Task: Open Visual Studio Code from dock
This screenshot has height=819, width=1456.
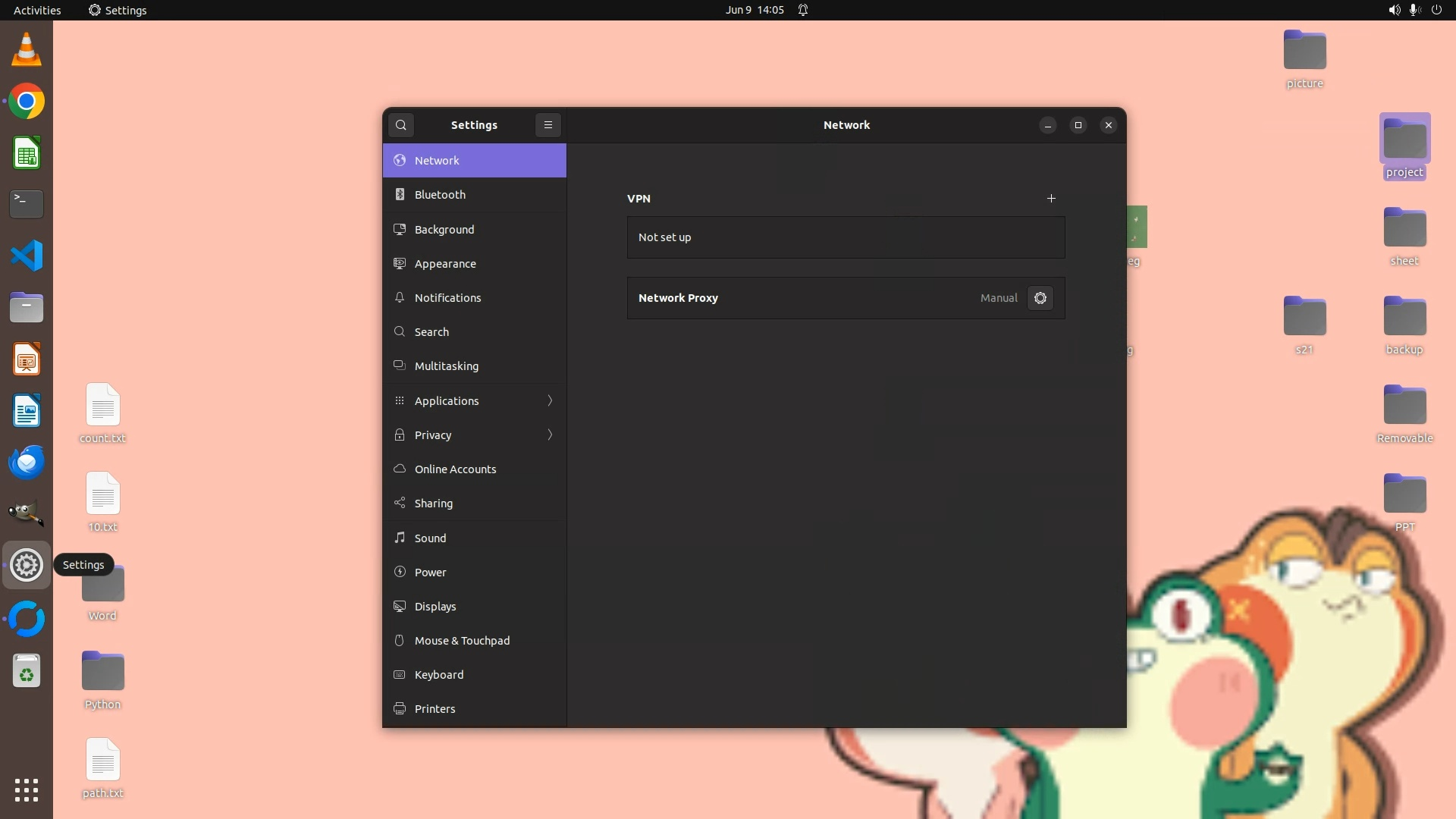Action: [x=27, y=256]
